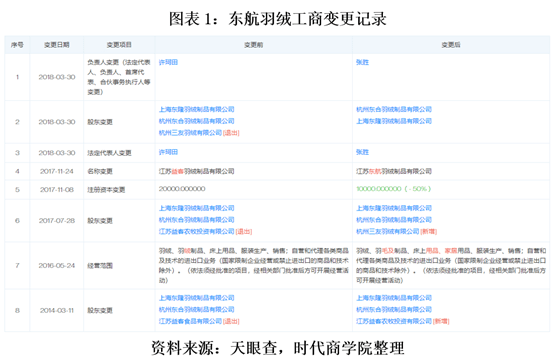
Task: Click 许明田 link in row 1 (负责人变更)
Action: 168,62
